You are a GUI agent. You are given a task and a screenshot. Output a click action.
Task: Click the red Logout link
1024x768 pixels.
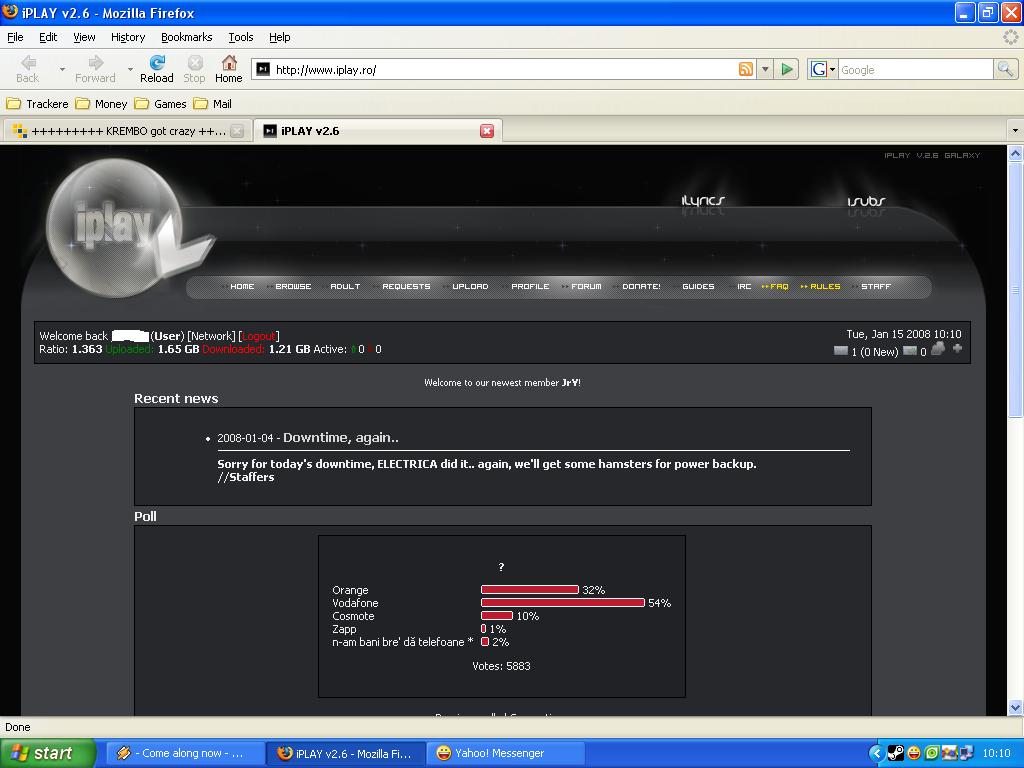tap(259, 336)
